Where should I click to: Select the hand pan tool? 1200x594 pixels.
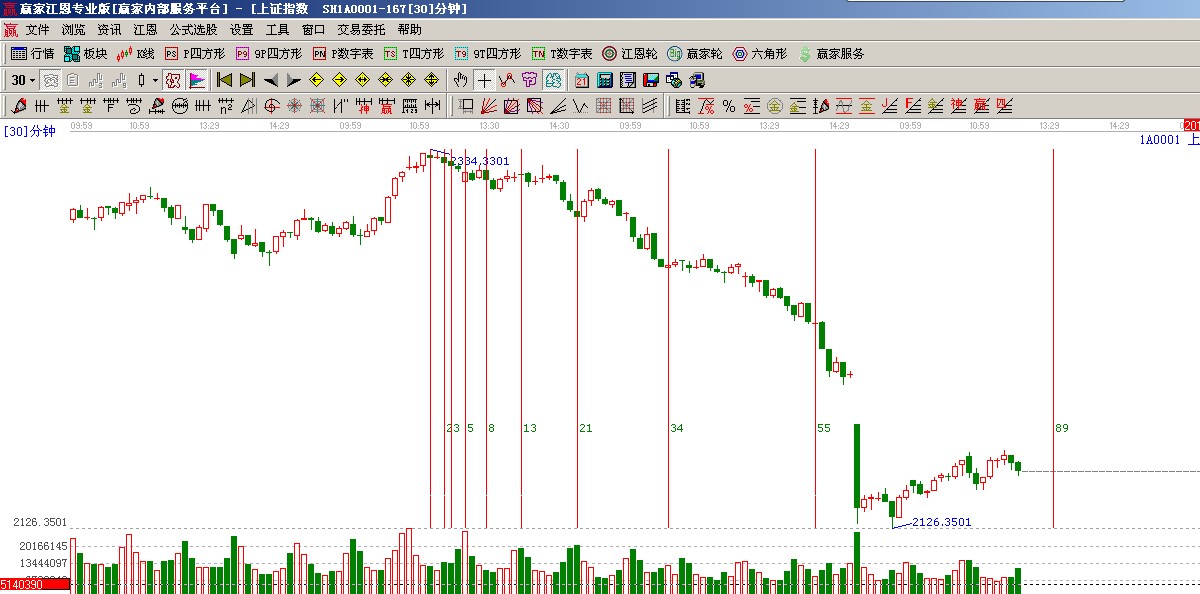(x=460, y=80)
